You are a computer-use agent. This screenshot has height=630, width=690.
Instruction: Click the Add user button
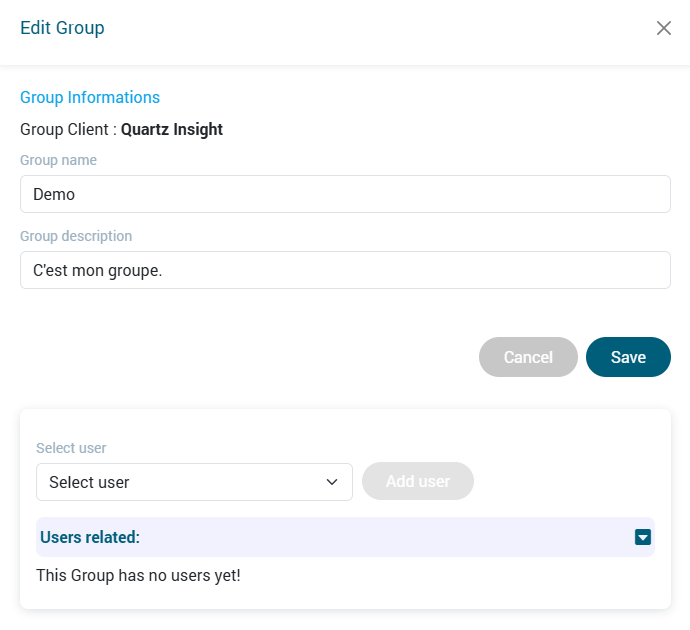pos(417,481)
